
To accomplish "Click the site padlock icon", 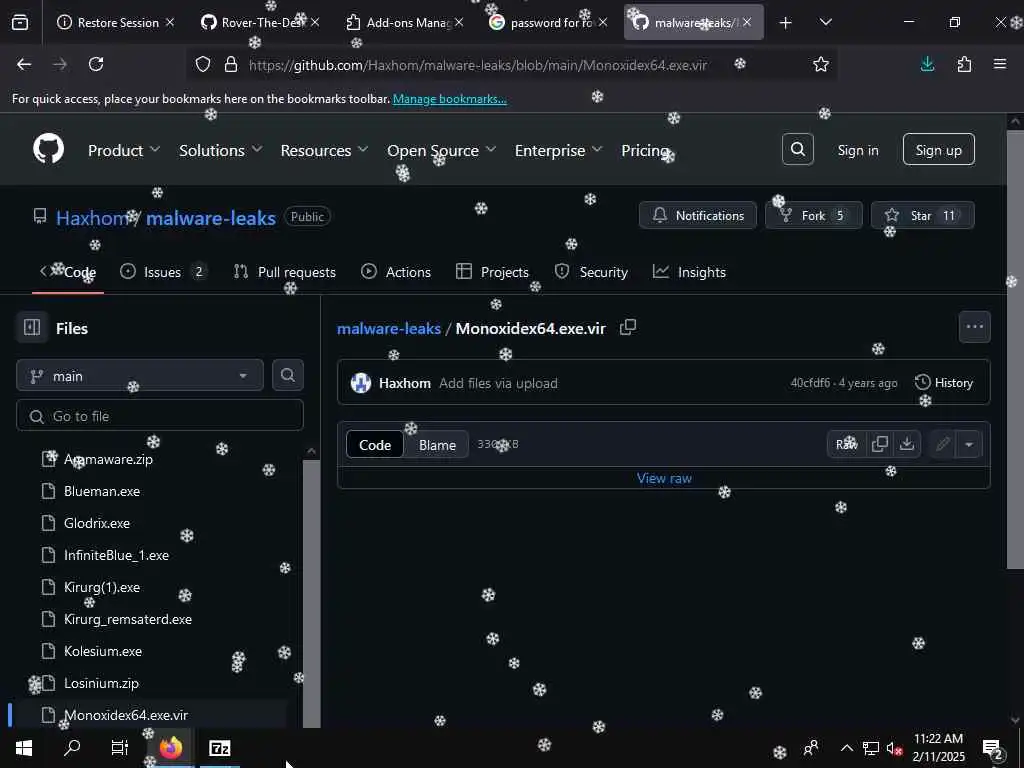I will point(231,64).
